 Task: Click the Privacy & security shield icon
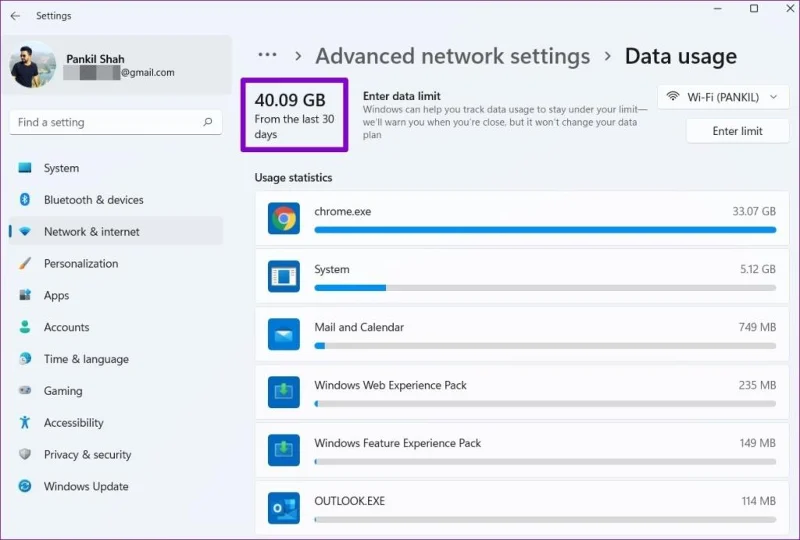[25, 454]
